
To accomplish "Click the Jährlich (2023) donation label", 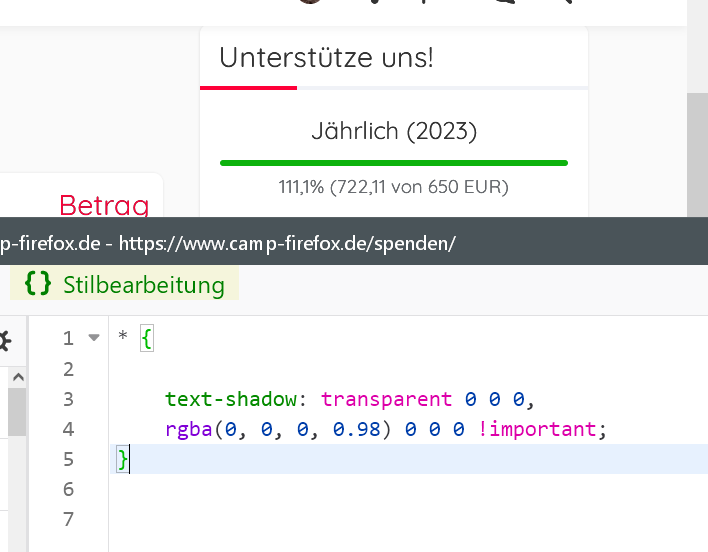I will pyautogui.click(x=394, y=131).
